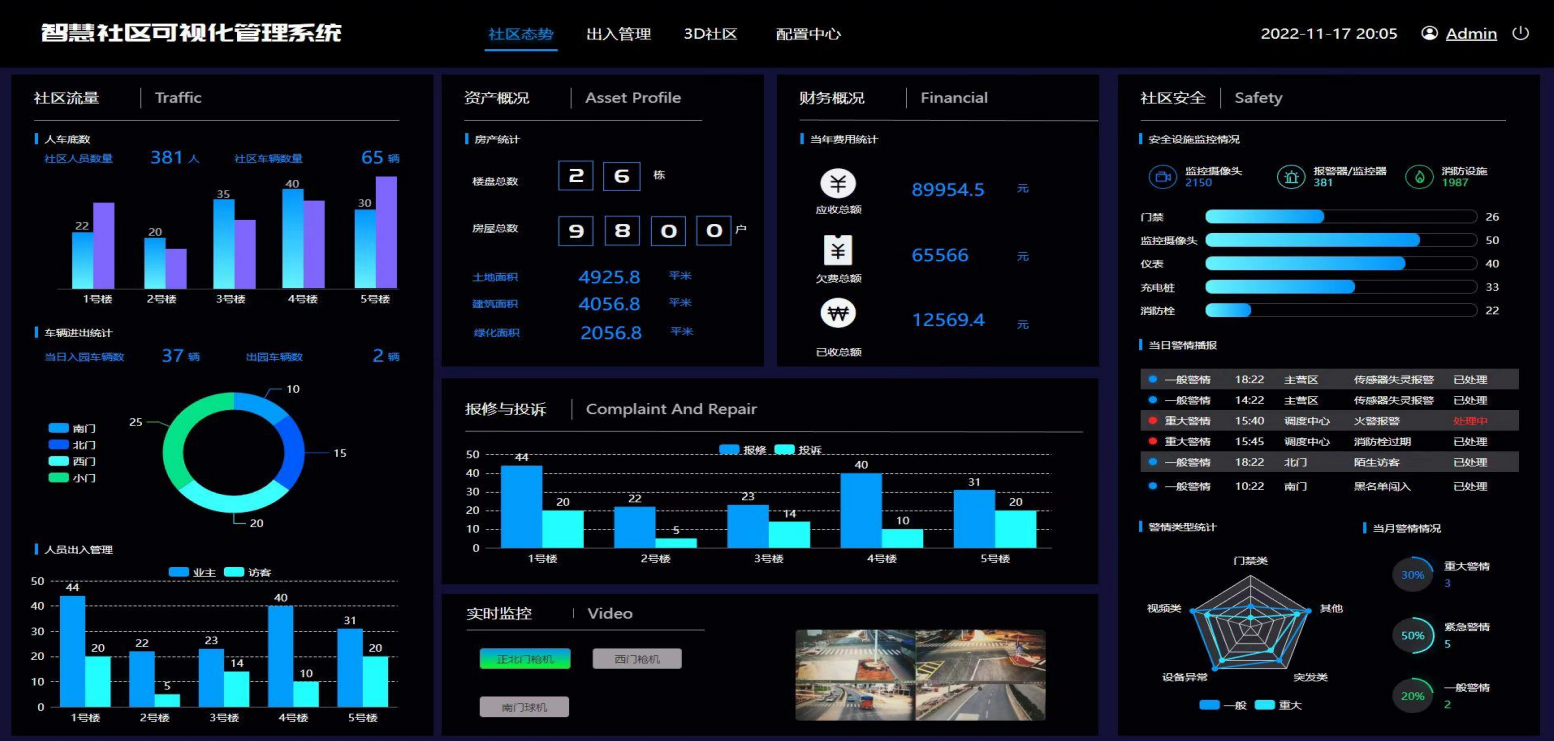
Task: Click the 89954.5 receivable amount
Action: pos(948,190)
